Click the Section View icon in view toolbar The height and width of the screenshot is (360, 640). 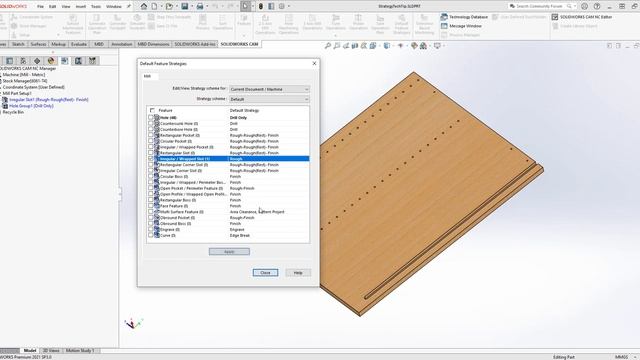pos(355,46)
